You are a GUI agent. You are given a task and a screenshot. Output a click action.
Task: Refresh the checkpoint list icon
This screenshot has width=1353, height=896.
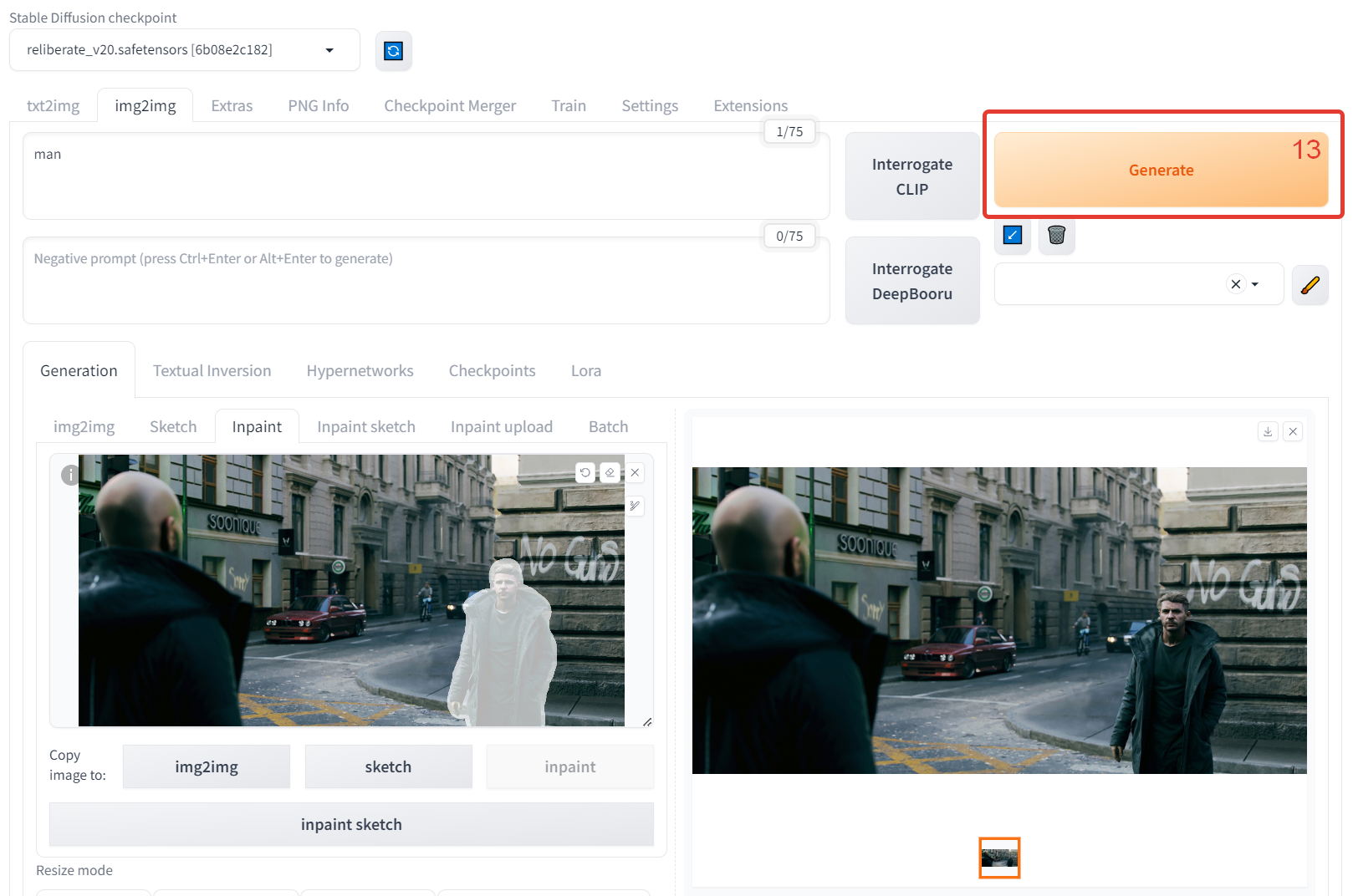tap(393, 51)
